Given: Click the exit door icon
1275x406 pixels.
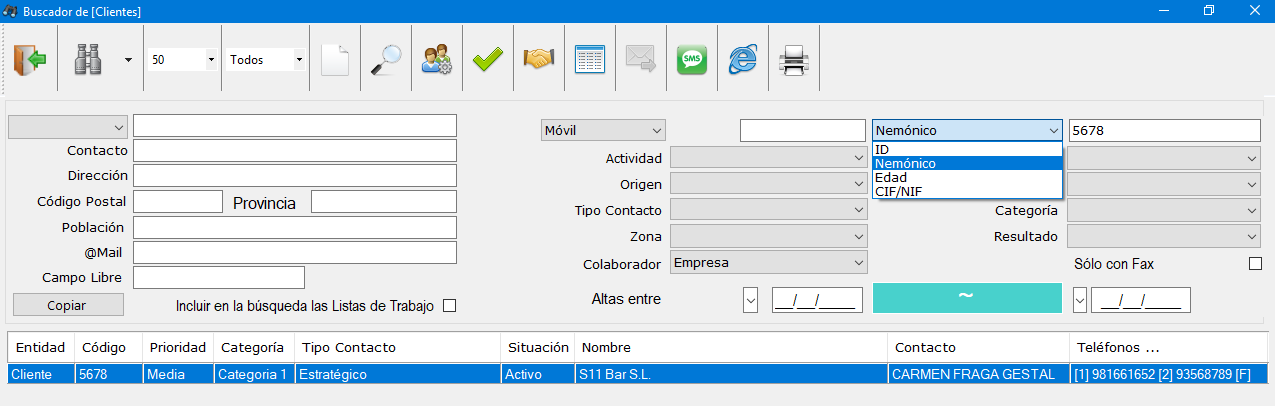Looking at the screenshot, I should 30,60.
